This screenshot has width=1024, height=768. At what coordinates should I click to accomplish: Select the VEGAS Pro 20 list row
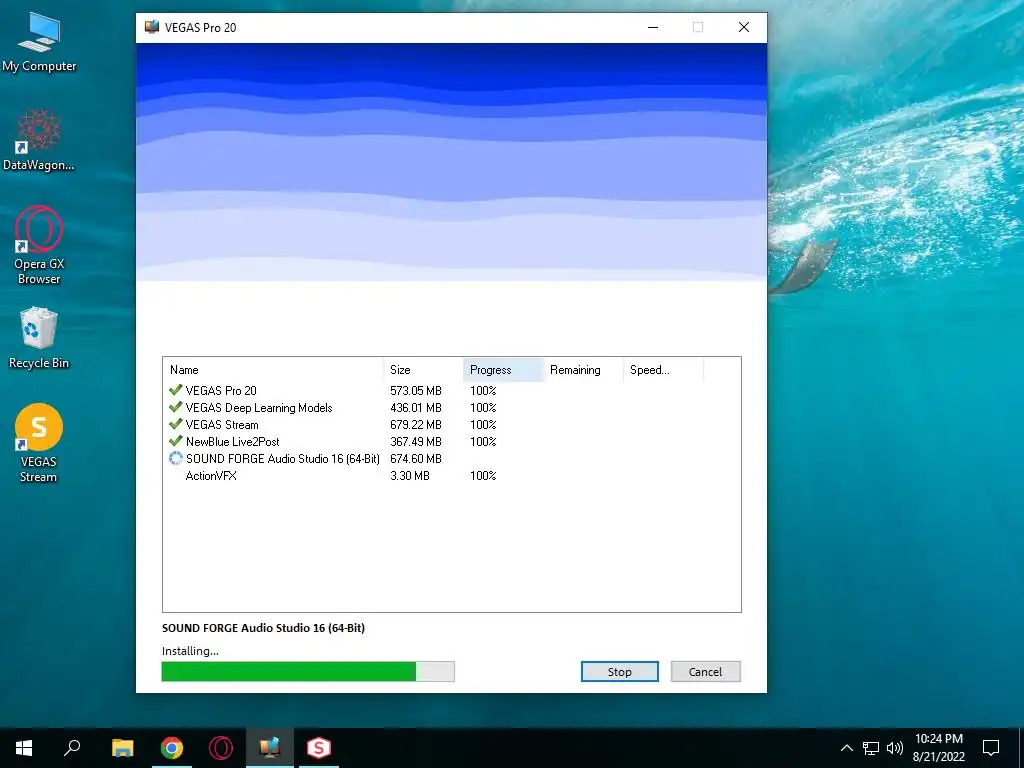[452, 391]
